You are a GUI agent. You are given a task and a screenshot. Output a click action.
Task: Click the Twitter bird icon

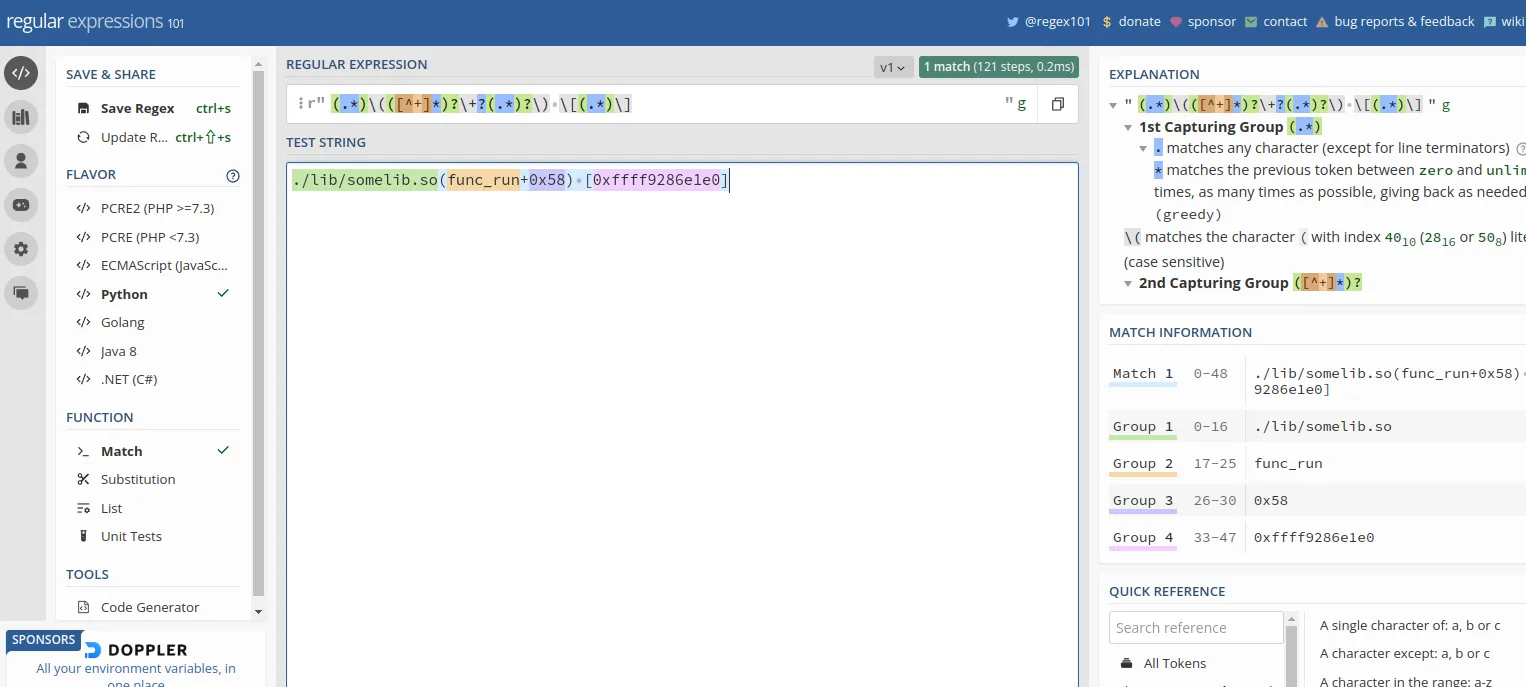tap(1012, 21)
